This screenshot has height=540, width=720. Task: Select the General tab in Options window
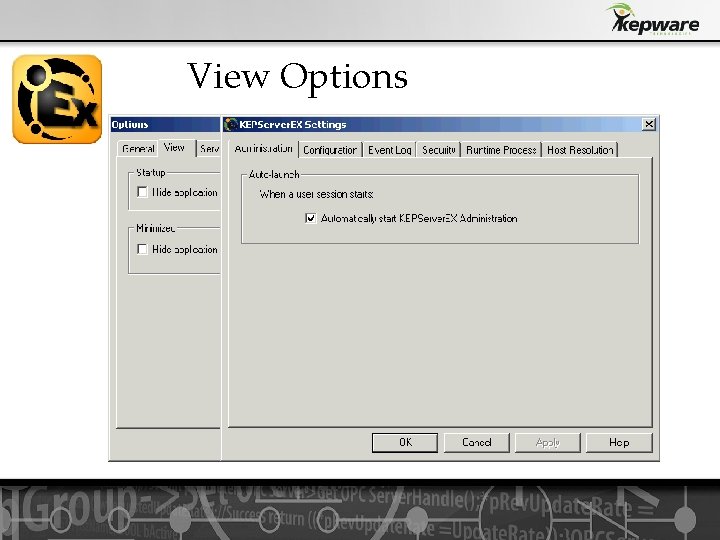[x=138, y=149]
